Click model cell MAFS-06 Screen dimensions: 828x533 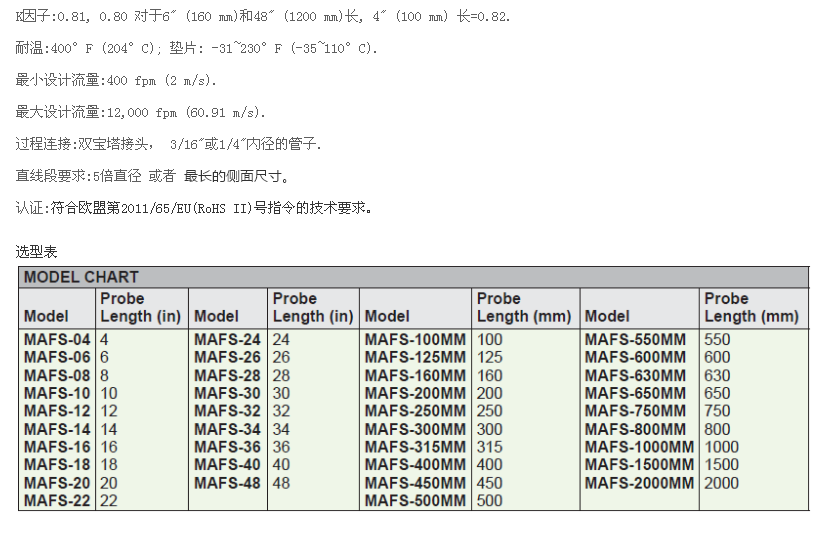pos(57,358)
